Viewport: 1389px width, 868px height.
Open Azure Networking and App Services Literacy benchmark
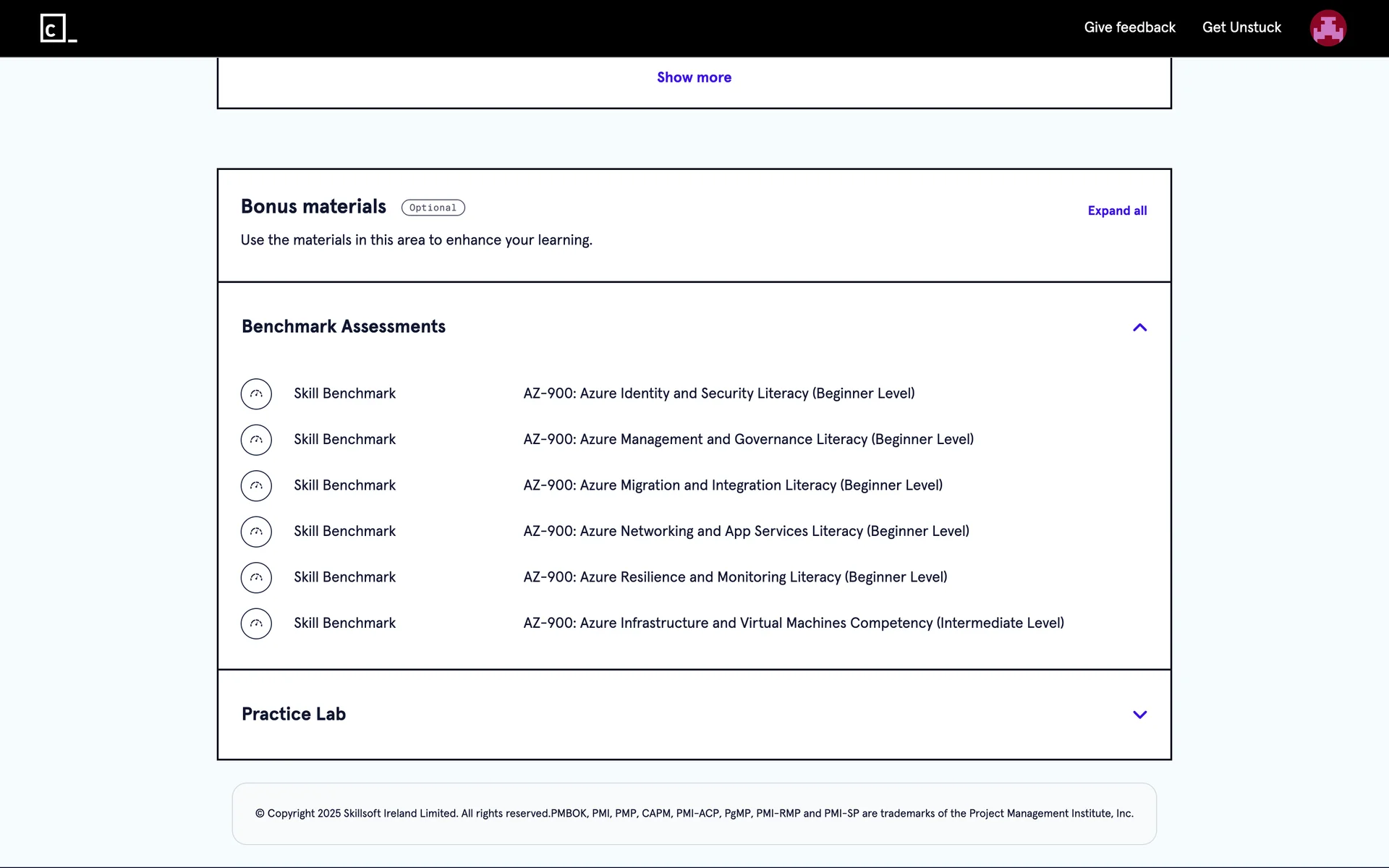point(746,531)
